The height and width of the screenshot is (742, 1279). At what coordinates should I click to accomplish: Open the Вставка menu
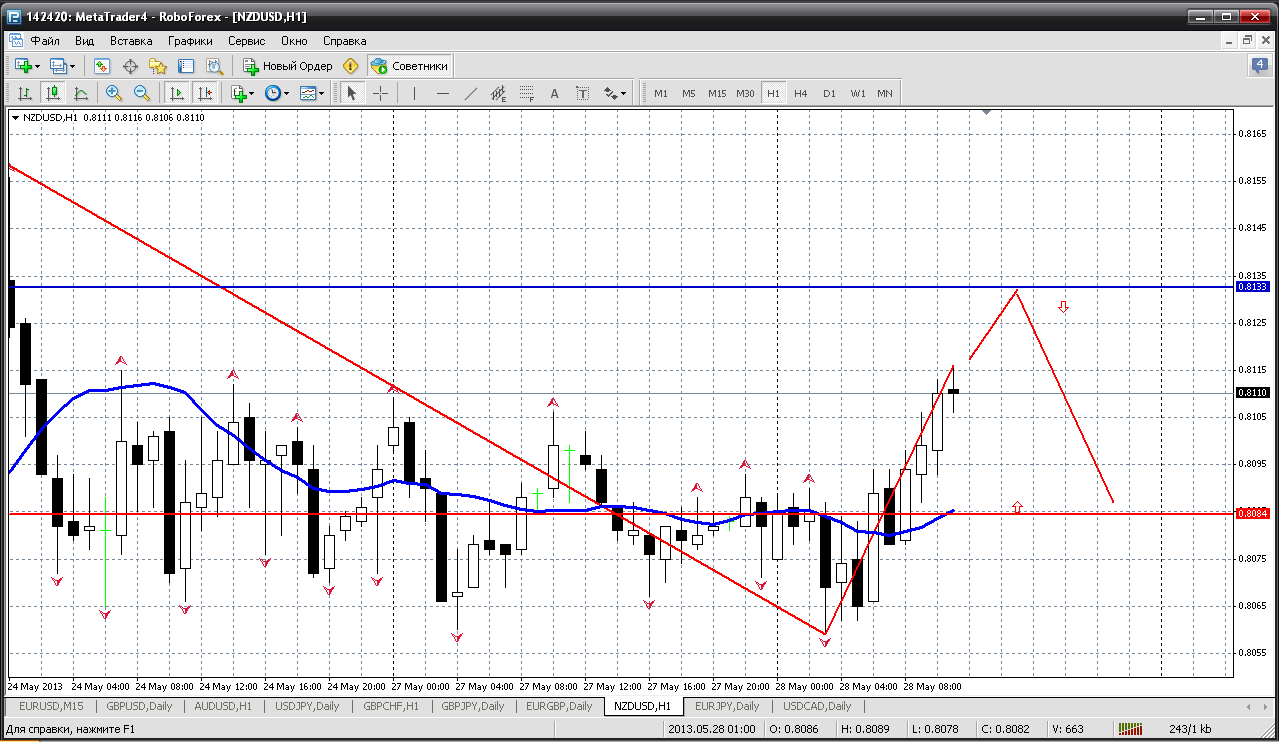tap(131, 41)
